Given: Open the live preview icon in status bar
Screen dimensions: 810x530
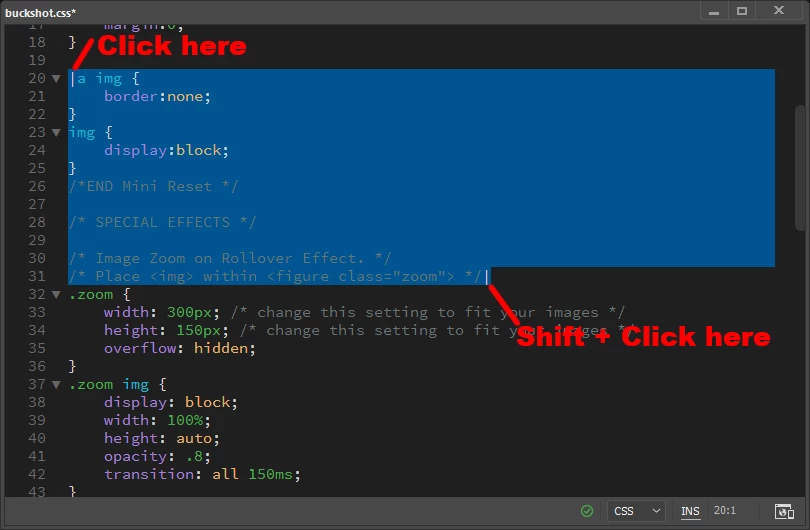Looking at the screenshot, I should [x=784, y=511].
